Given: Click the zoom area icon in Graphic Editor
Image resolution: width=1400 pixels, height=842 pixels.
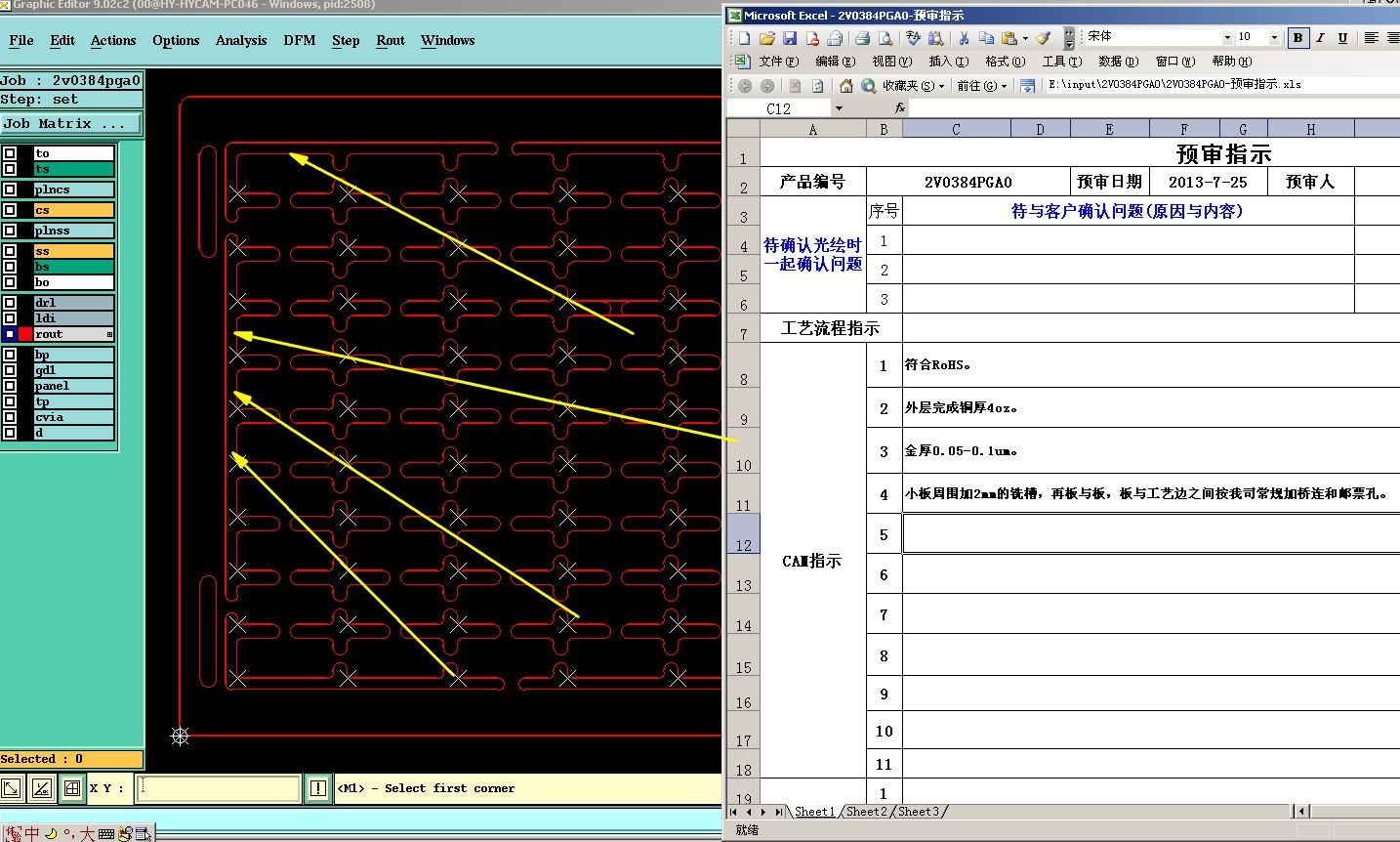Looking at the screenshot, I should (12, 788).
